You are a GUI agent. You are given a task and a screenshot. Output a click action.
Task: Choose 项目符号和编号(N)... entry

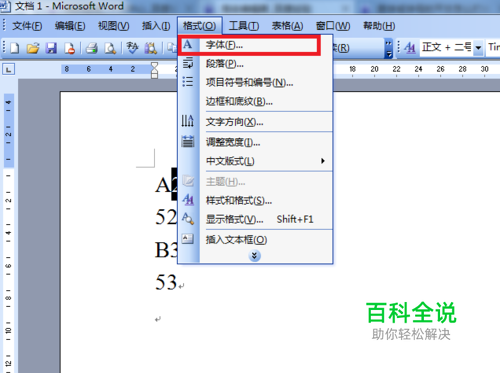pos(256,82)
